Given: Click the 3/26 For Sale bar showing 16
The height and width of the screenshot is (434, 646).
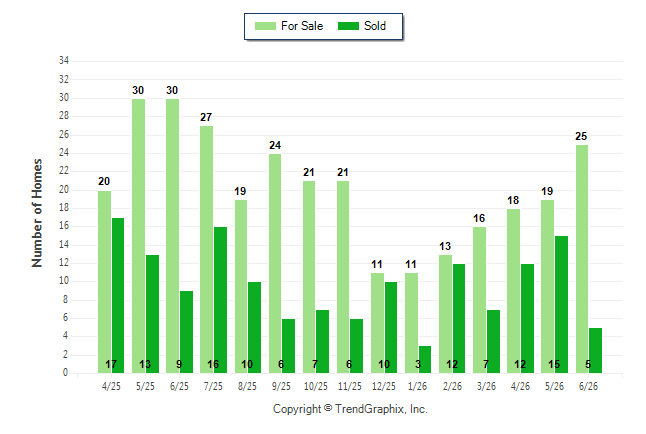Looking at the screenshot, I should click(480, 300).
